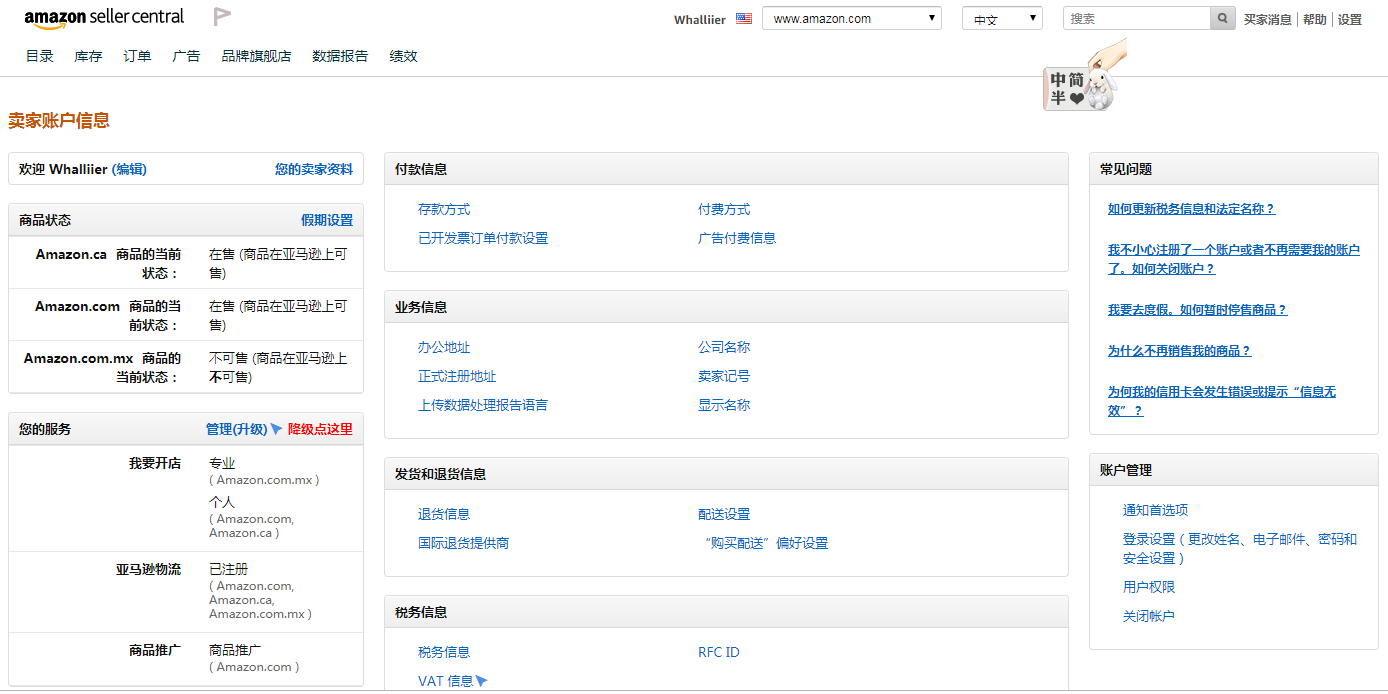This screenshot has width=1388, height=694.
Task: Open FAQ 如何更新税务信息和法定名称？
Action: click(1191, 209)
